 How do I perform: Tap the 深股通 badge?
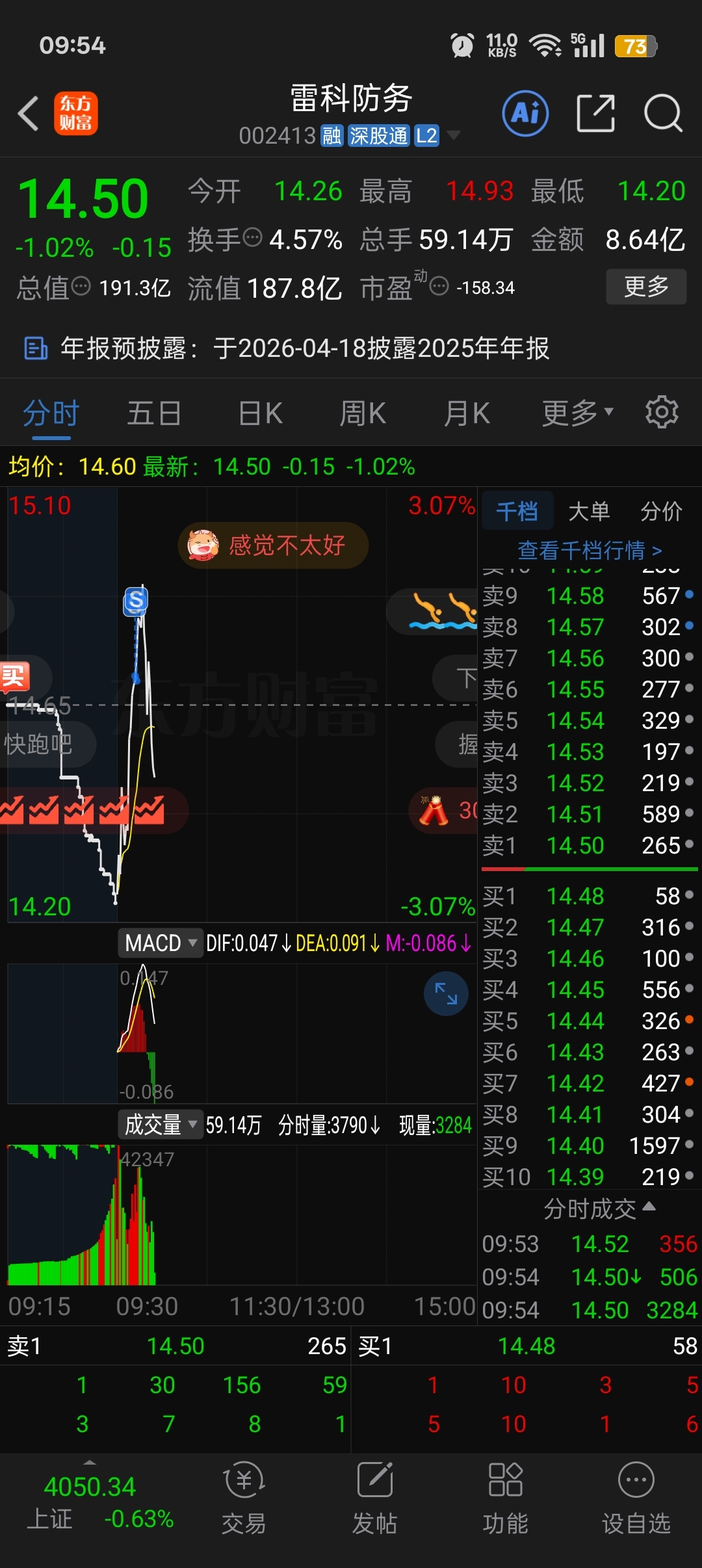[379, 136]
